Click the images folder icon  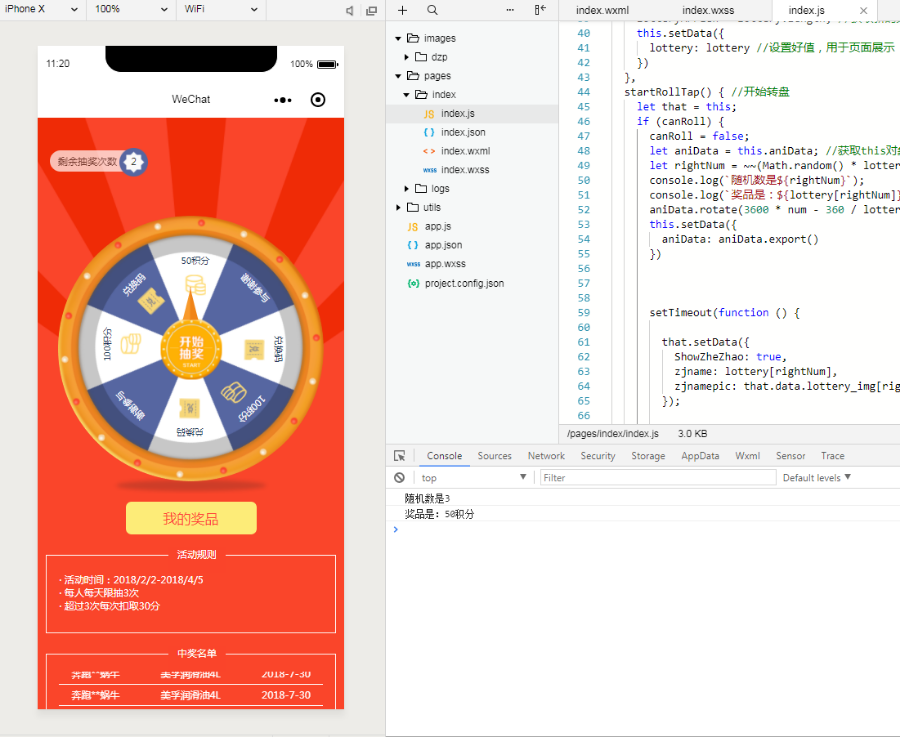413,38
